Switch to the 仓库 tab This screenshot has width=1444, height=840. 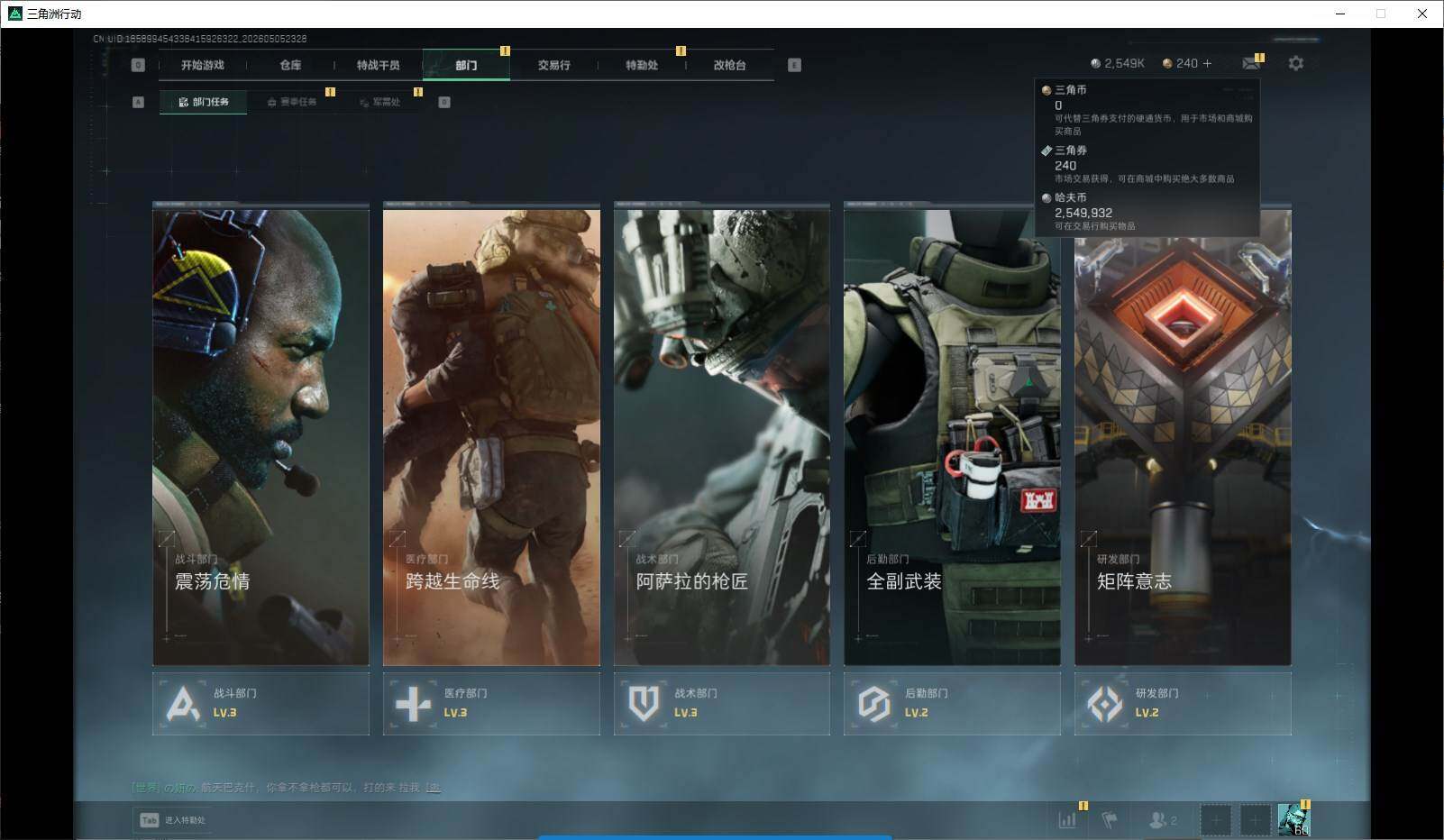click(x=290, y=65)
